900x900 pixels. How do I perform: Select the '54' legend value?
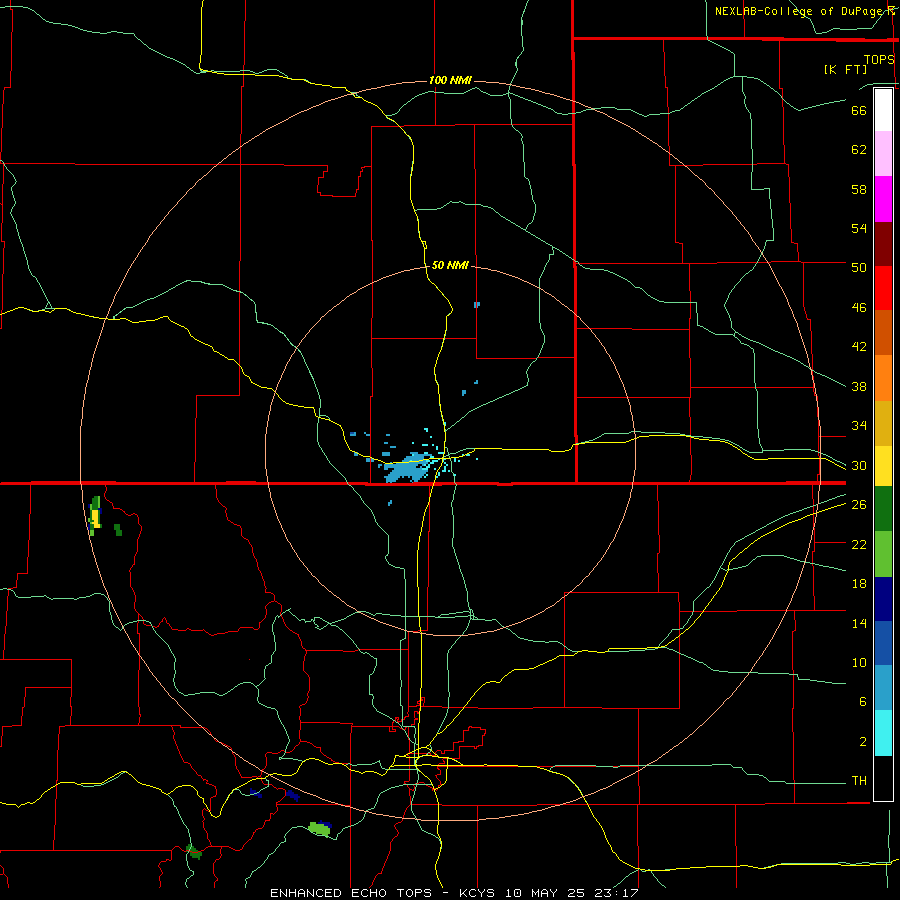pos(859,228)
